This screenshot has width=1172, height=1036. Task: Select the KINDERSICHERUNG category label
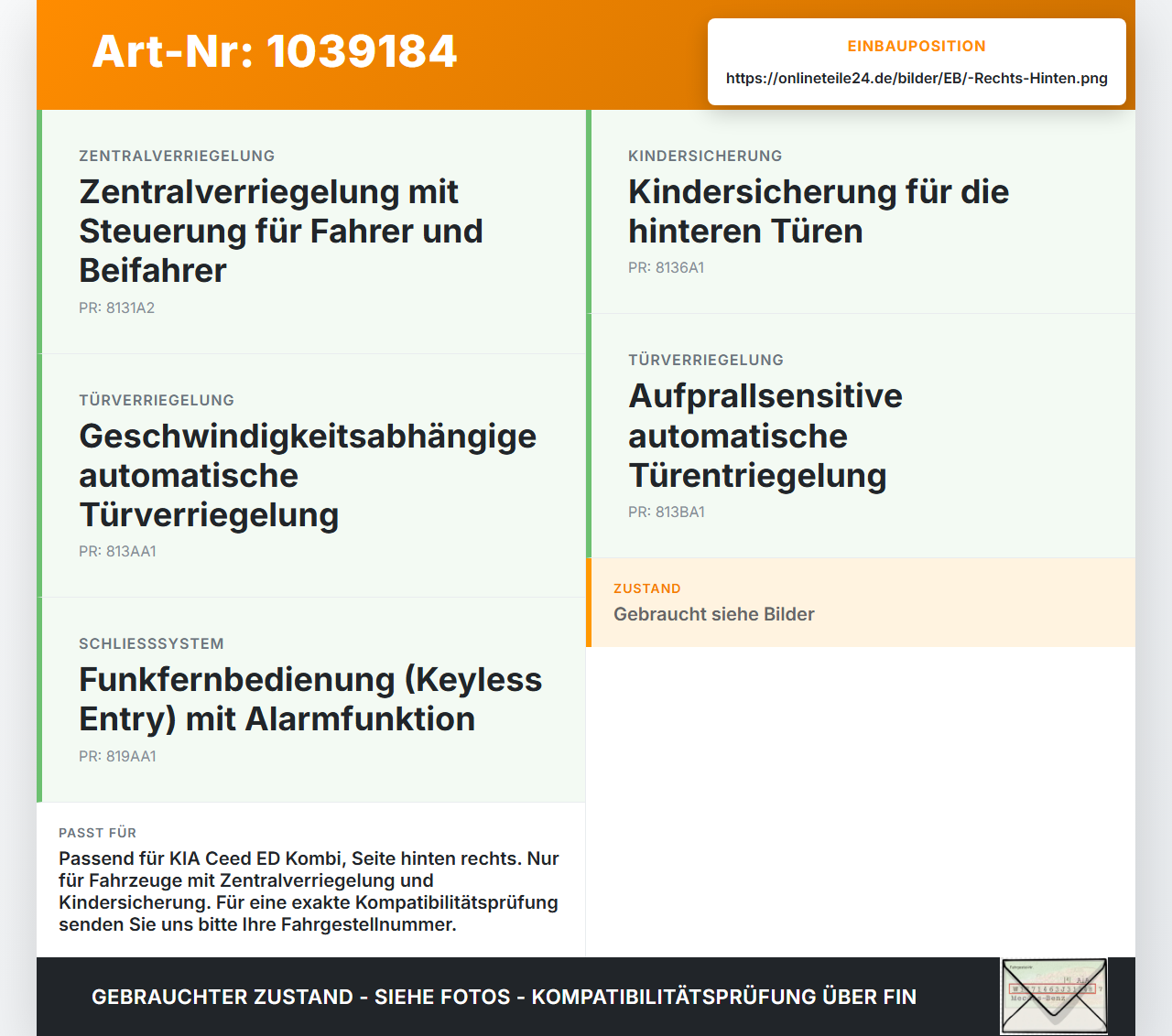(705, 156)
